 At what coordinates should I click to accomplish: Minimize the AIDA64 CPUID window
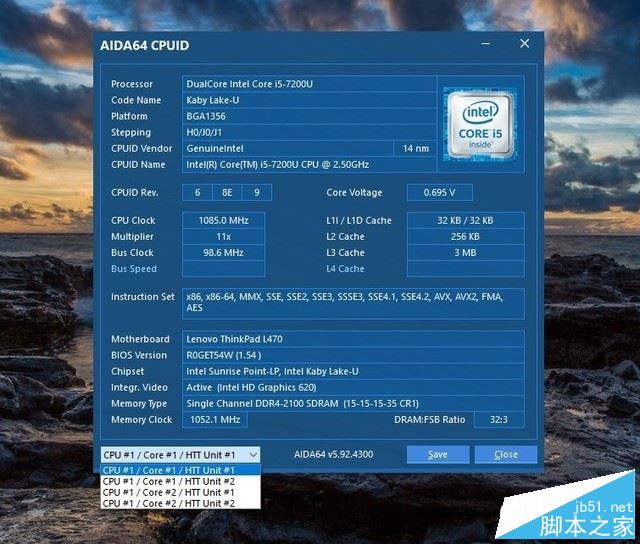coord(486,43)
